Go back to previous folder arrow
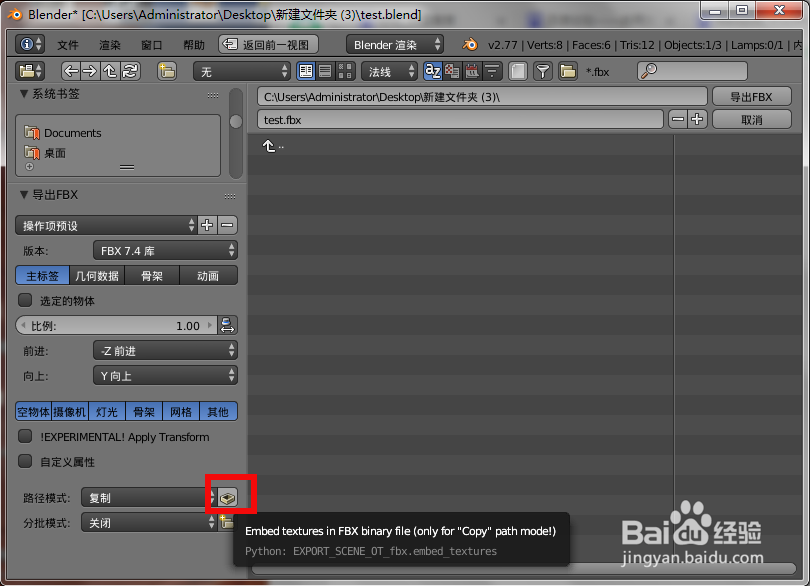 (x=71, y=71)
